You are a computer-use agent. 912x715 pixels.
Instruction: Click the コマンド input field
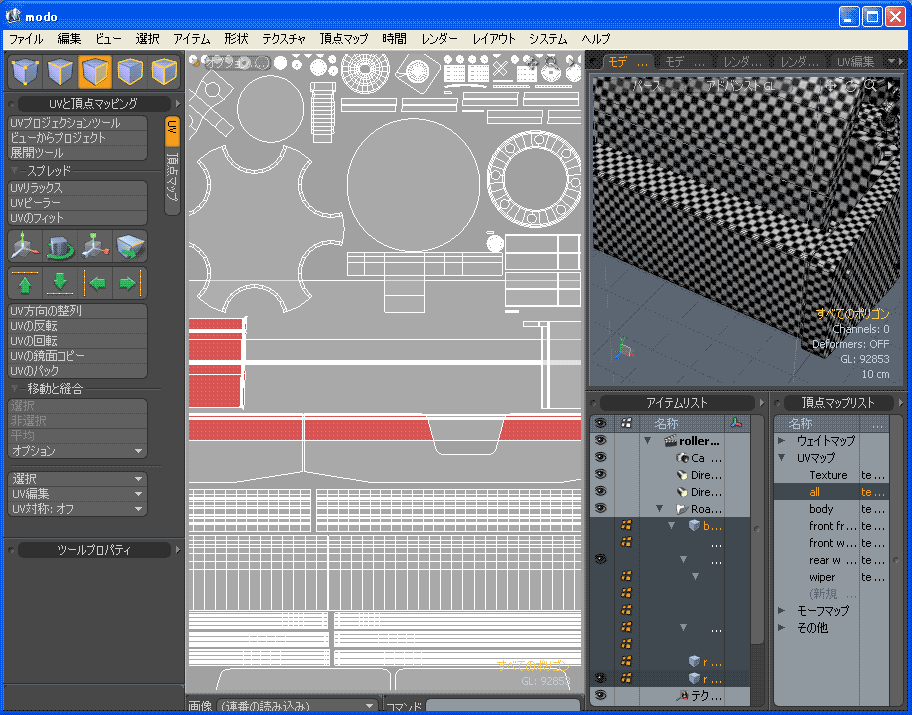[x=504, y=706]
